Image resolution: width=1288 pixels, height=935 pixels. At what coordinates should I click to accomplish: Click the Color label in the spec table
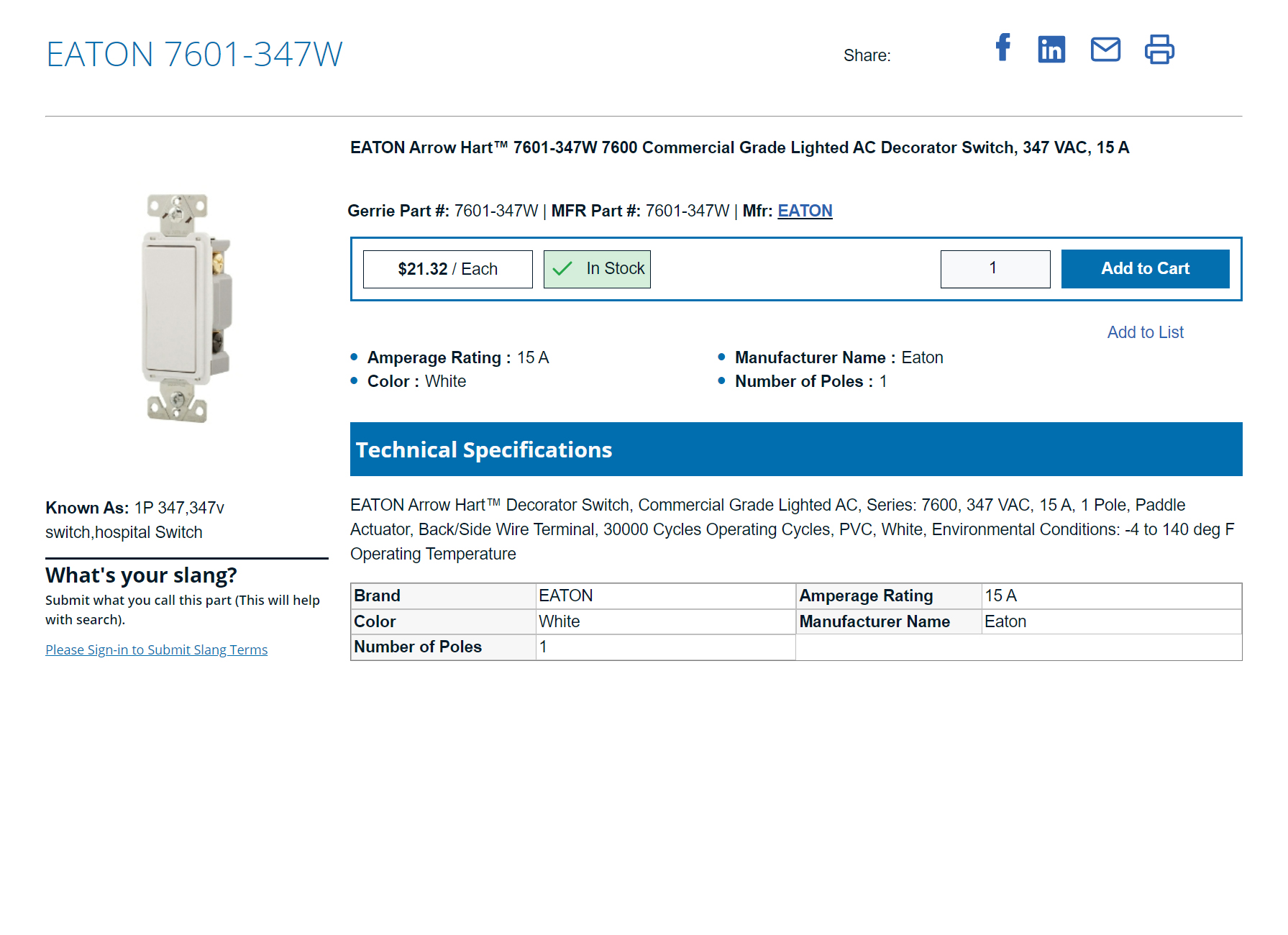coord(443,621)
